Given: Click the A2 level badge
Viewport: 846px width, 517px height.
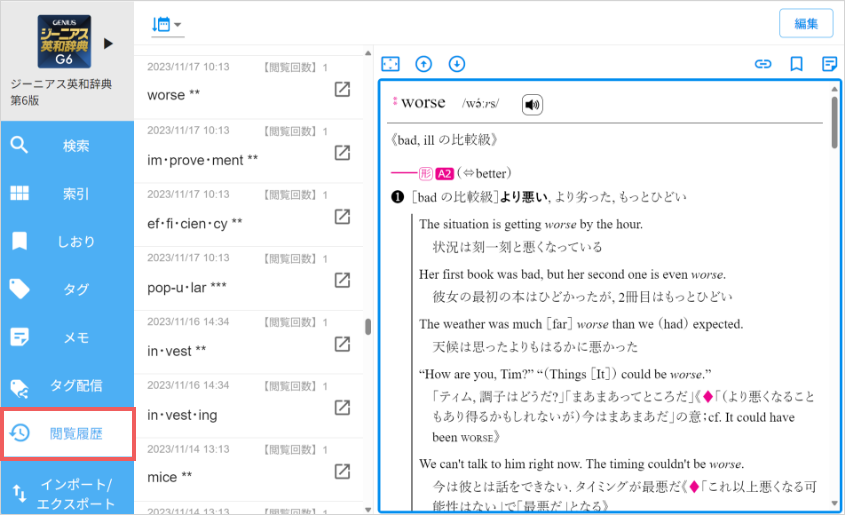Looking at the screenshot, I should [444, 174].
